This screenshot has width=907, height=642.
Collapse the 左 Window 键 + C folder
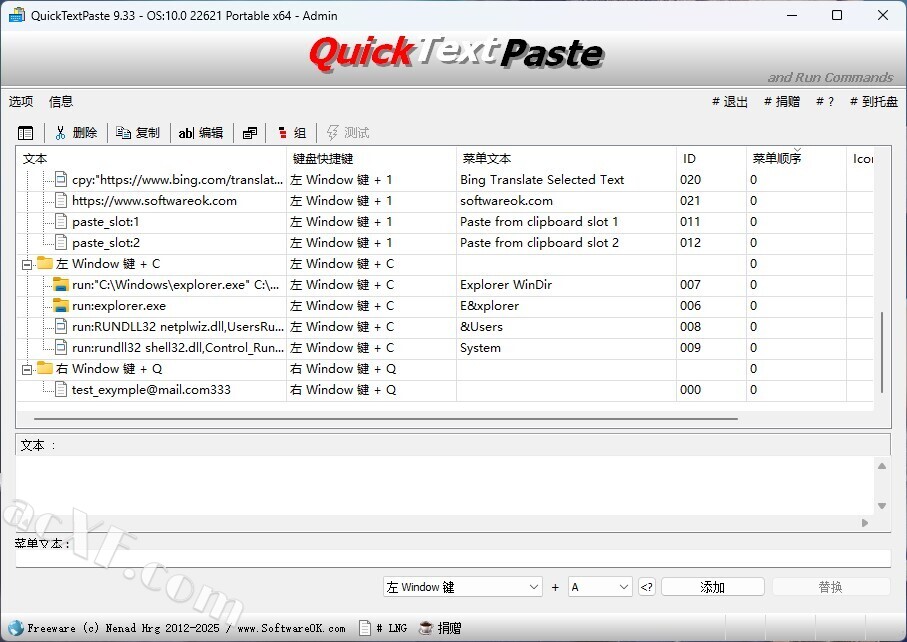pos(26,264)
